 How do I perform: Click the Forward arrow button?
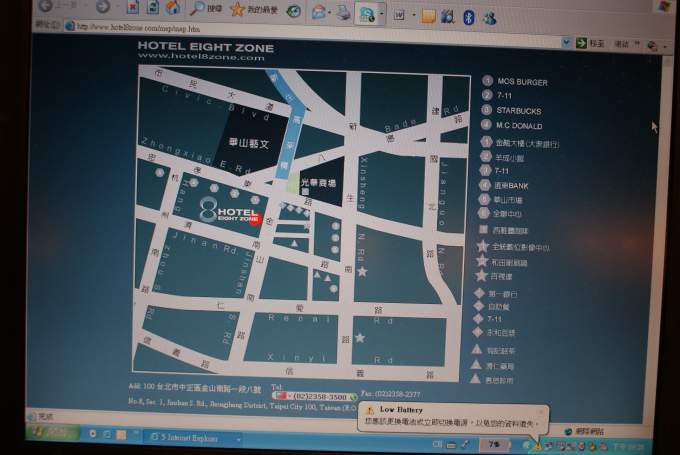[103, 7]
